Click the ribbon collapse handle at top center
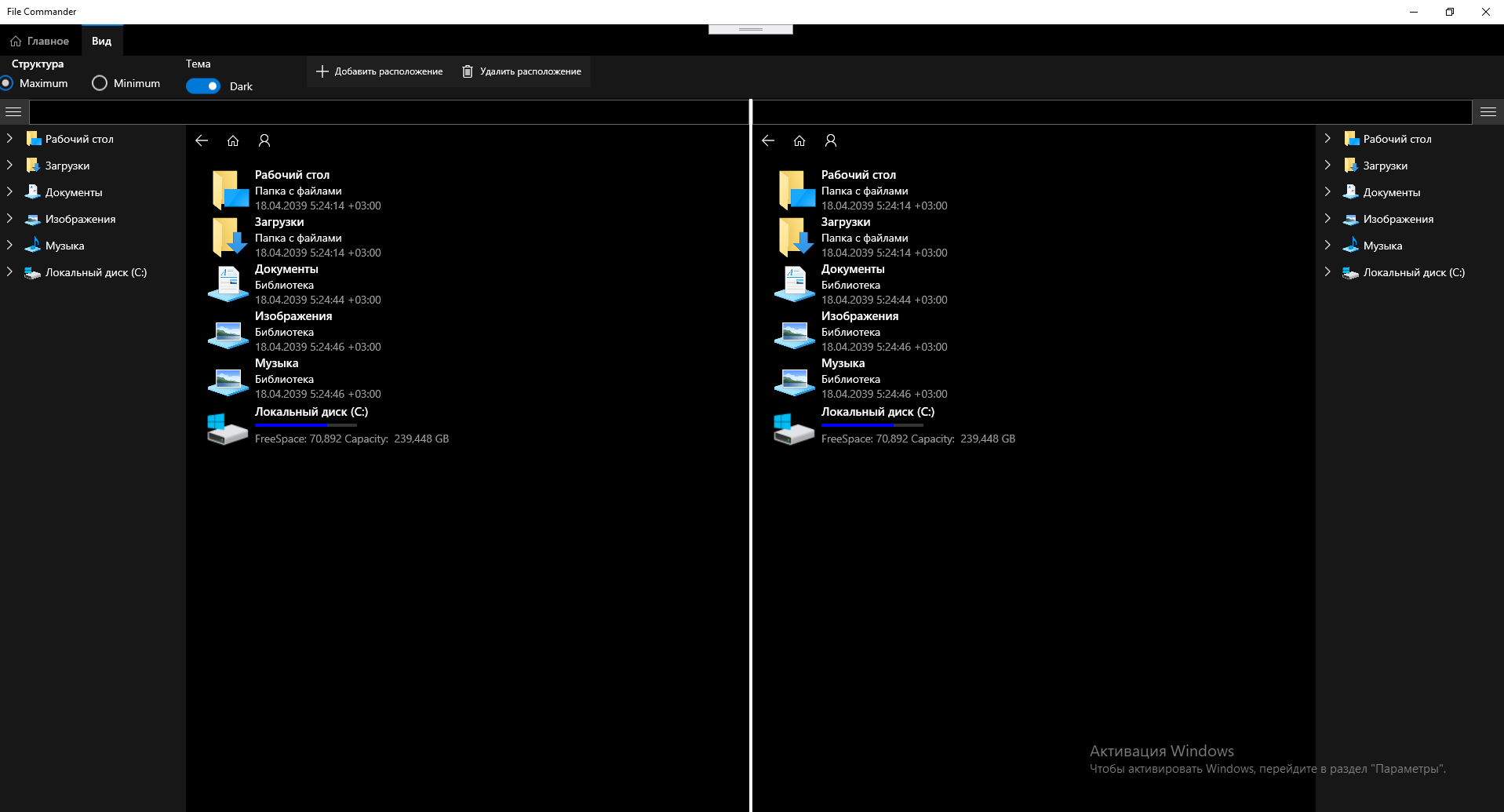 (x=751, y=29)
